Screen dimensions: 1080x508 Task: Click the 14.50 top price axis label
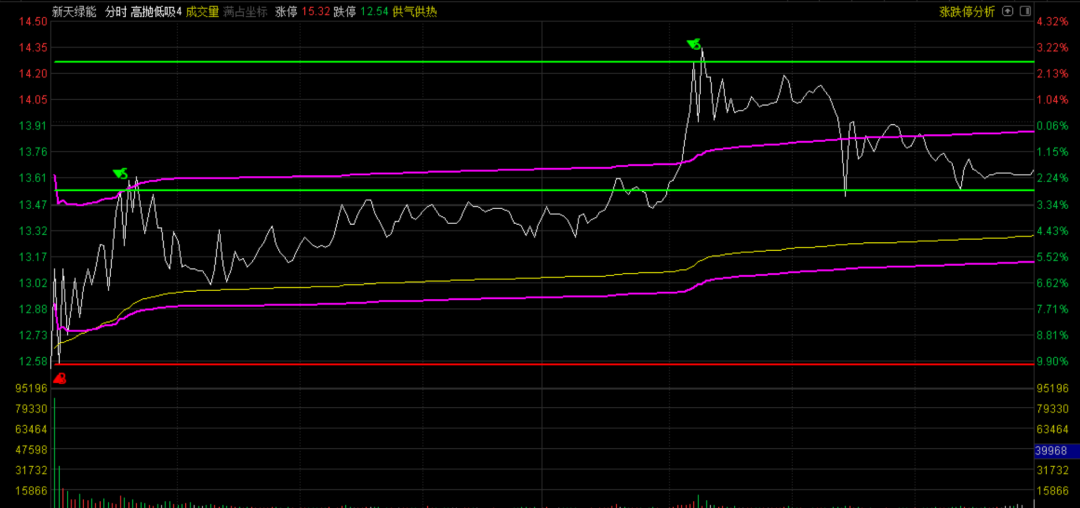(34, 22)
